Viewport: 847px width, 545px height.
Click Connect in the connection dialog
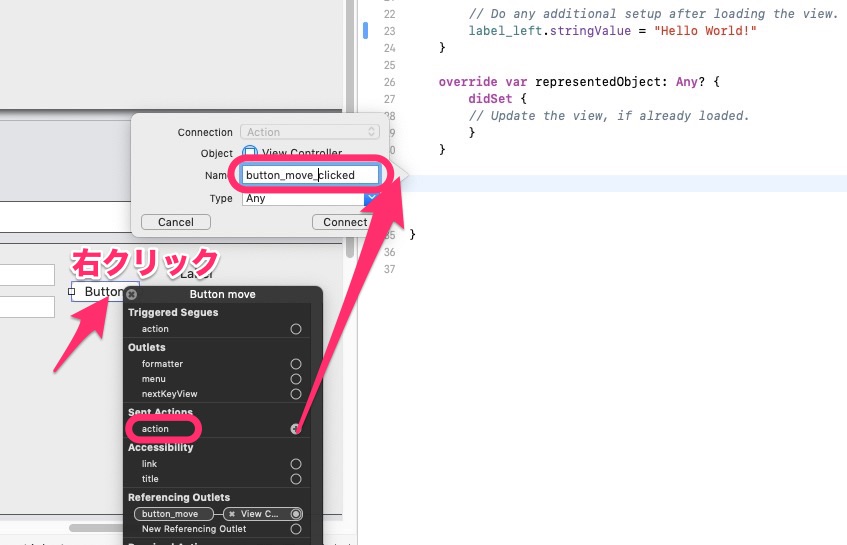pos(345,222)
